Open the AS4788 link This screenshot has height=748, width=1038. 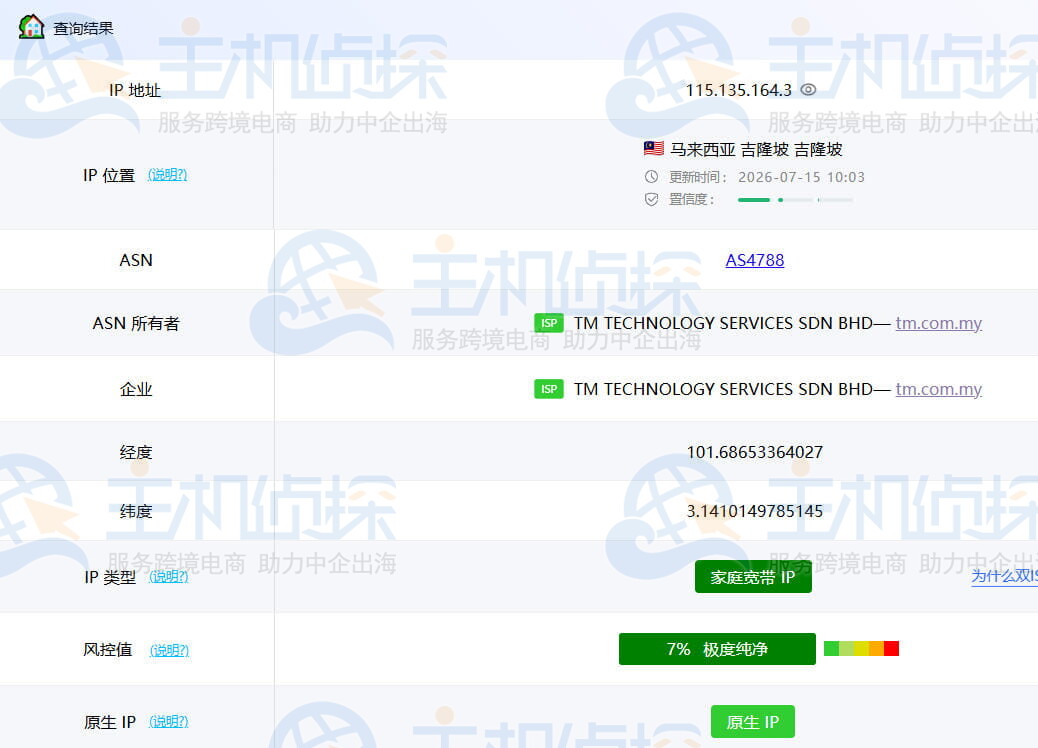[755, 260]
